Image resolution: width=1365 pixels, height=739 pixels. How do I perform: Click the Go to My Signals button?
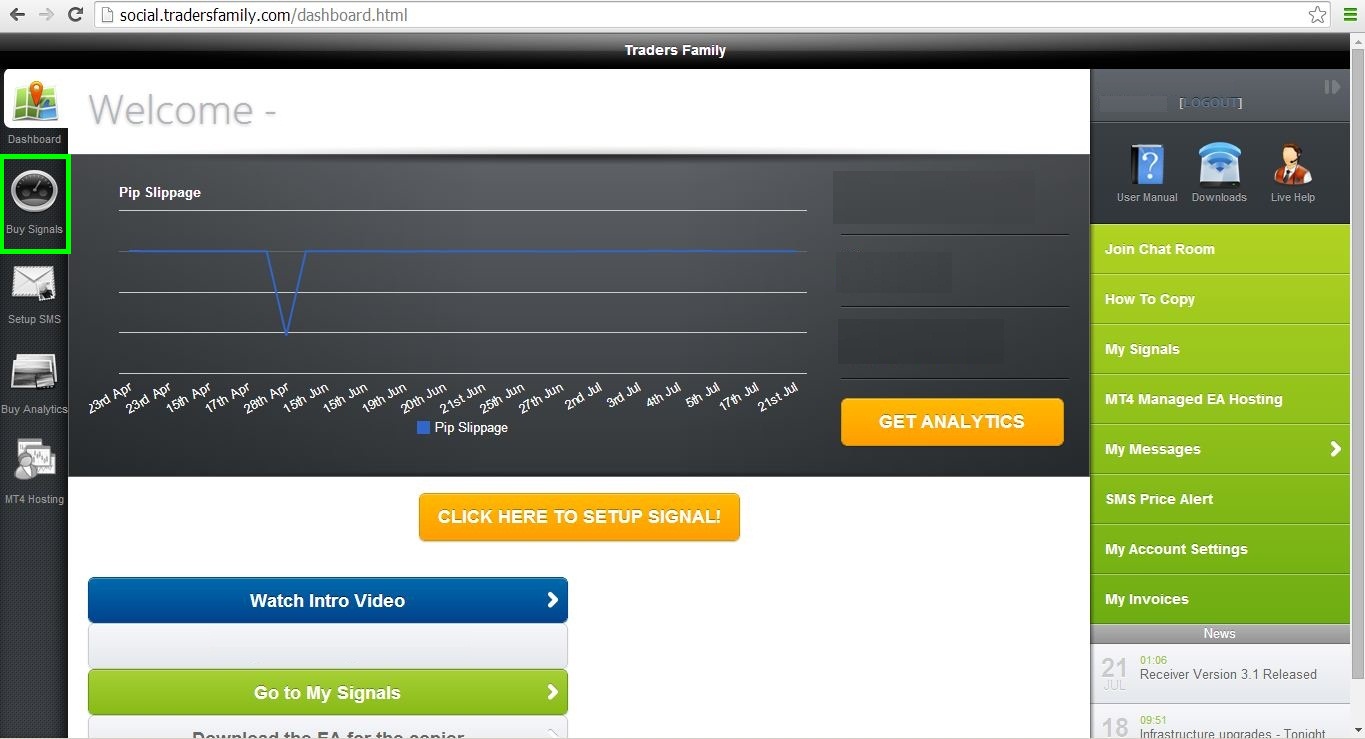(328, 692)
